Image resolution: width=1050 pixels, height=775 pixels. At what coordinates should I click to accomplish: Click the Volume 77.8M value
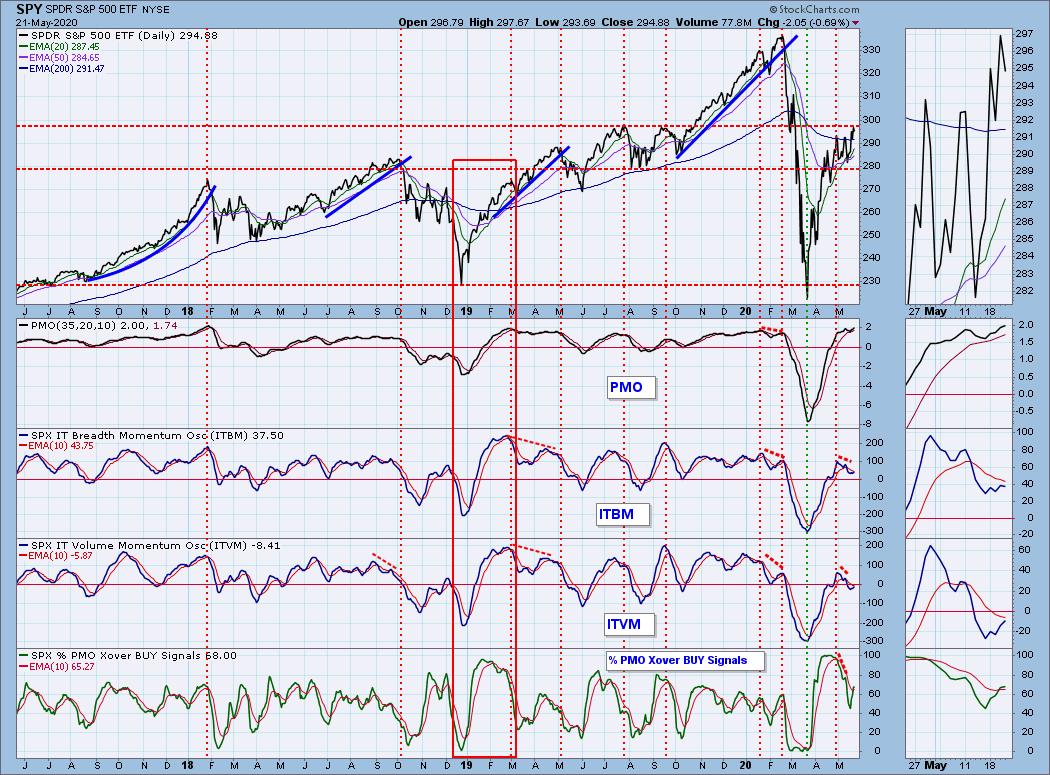[713, 22]
